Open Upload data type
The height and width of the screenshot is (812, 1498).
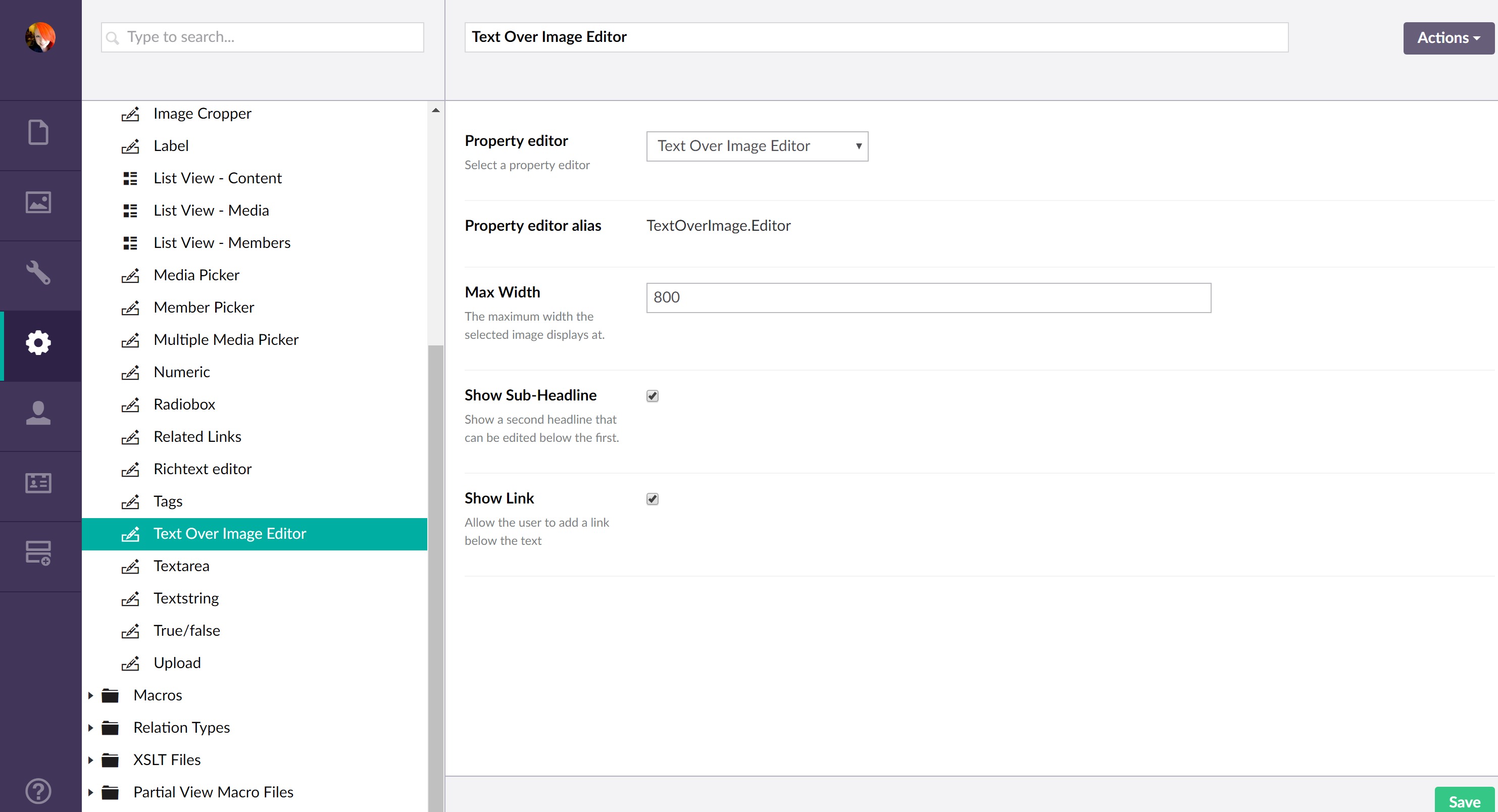[177, 663]
